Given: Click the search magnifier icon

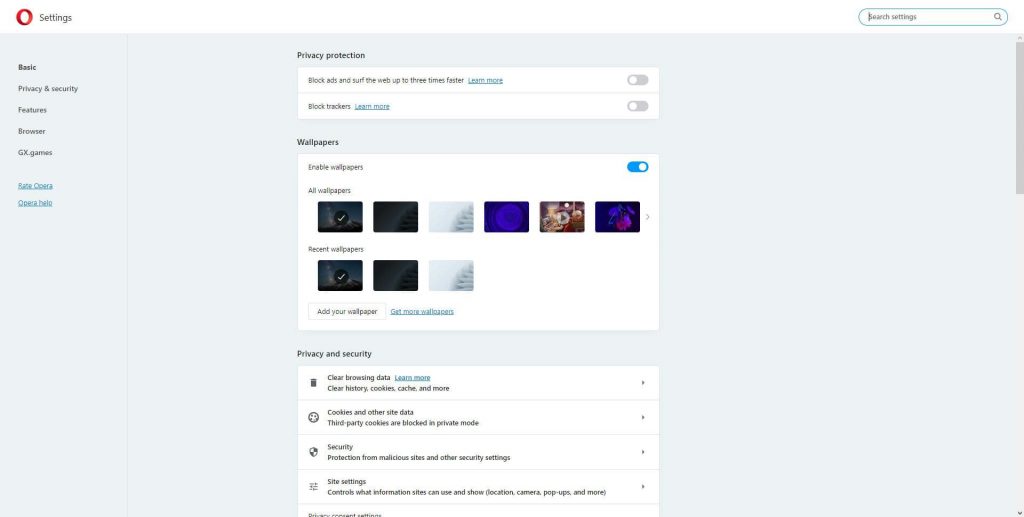Looking at the screenshot, I should [x=997, y=17].
